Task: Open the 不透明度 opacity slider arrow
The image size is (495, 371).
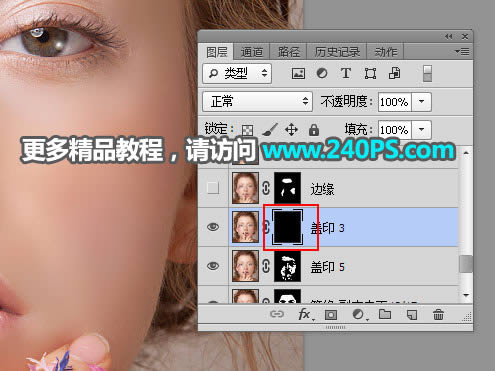Action: [422, 101]
